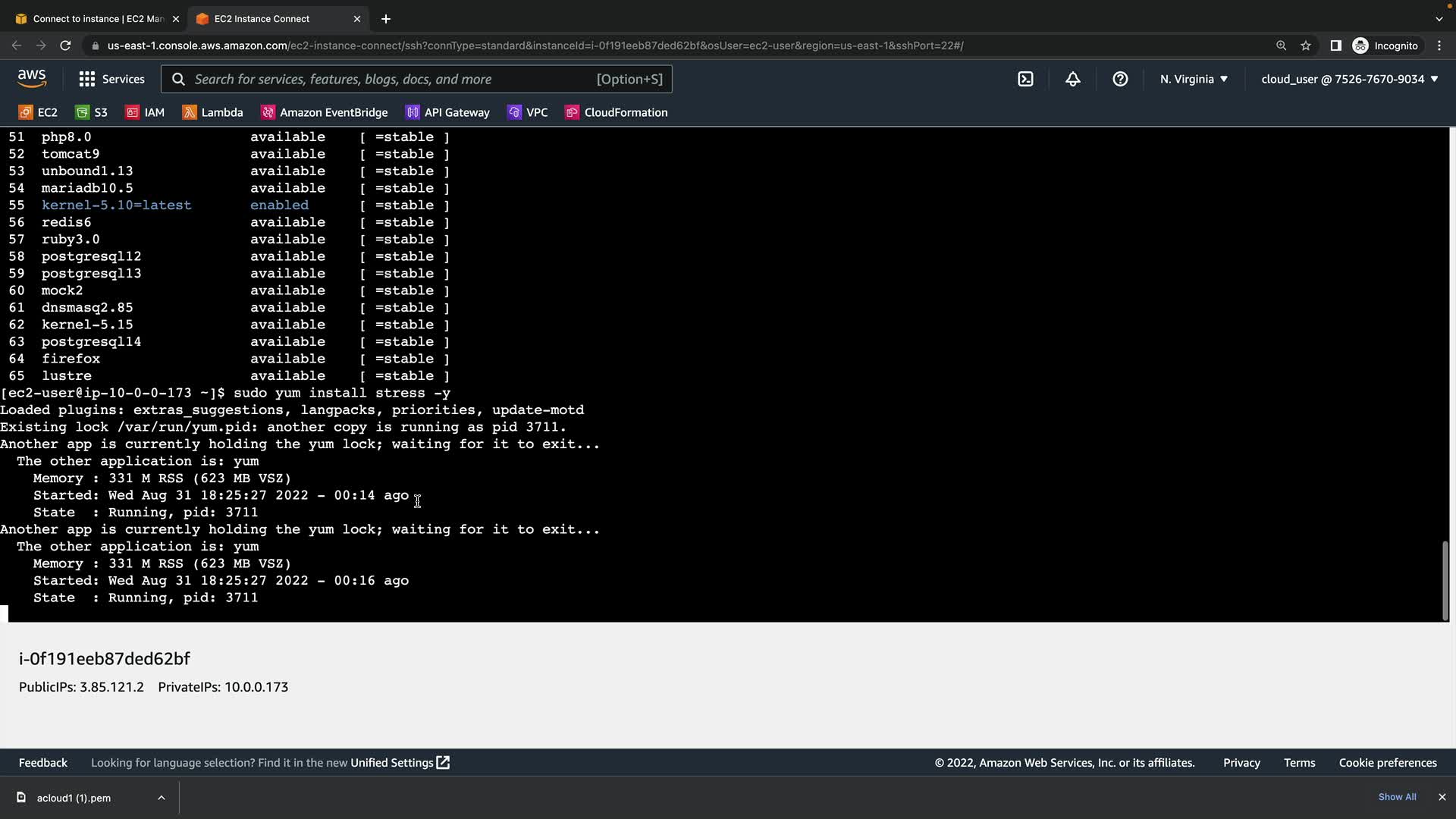Screen dimensions: 1456x819
Task: Reload the EC2 Instance Connect page
Action: (65, 45)
